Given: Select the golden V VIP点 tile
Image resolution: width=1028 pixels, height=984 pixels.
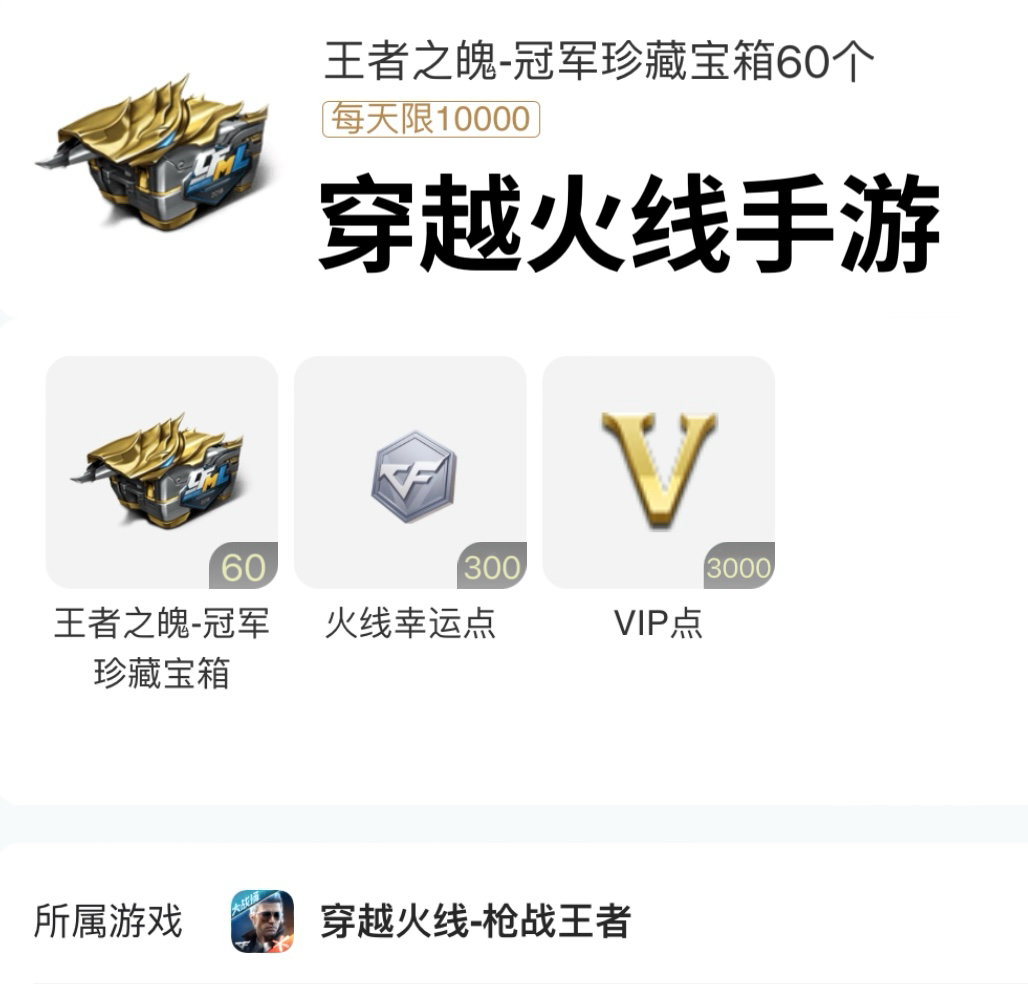Looking at the screenshot, I should pyautogui.click(x=659, y=472).
